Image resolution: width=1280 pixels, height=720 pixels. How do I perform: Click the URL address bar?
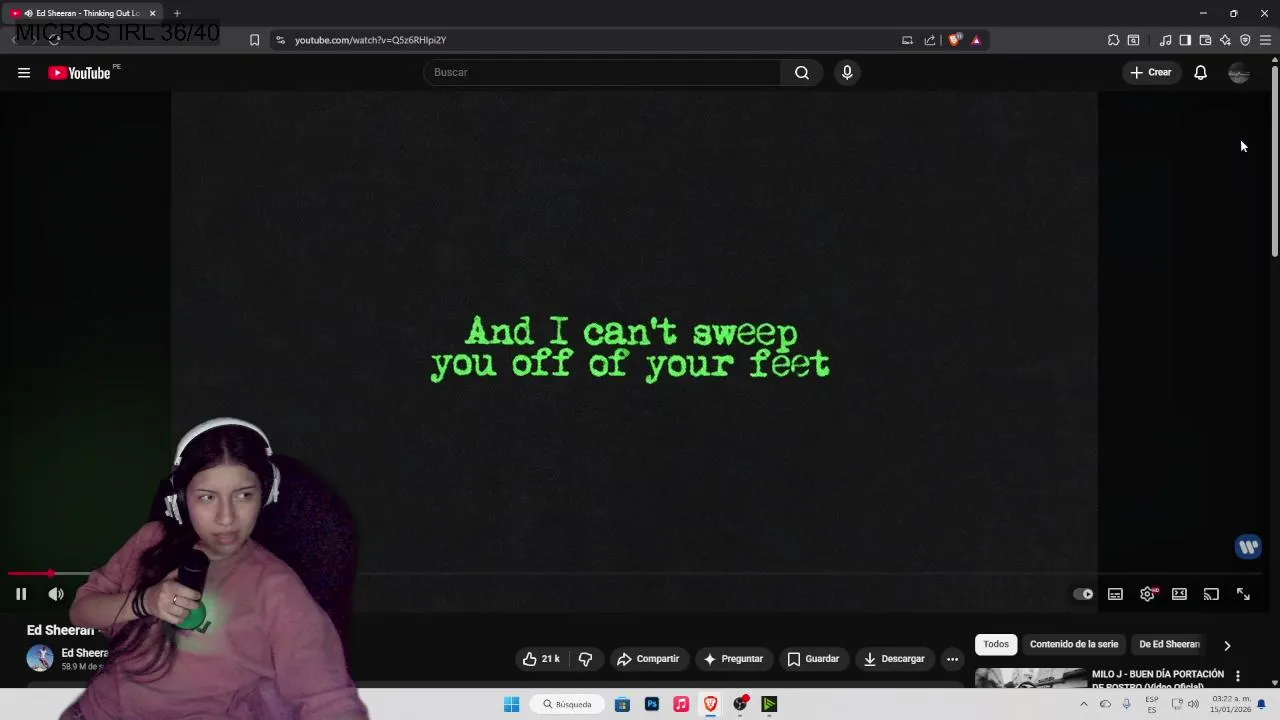tap(590, 40)
